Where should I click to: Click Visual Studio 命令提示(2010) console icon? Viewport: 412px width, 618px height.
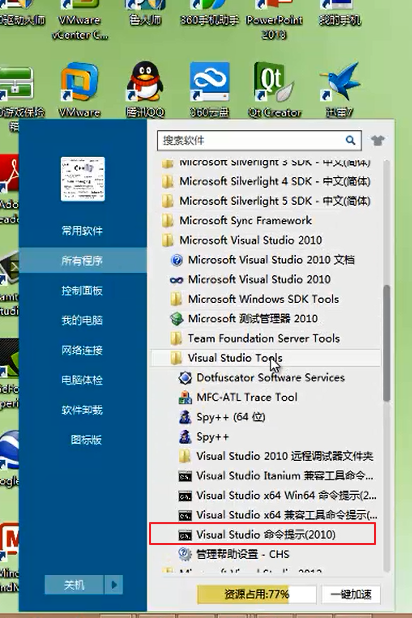pos(185,535)
